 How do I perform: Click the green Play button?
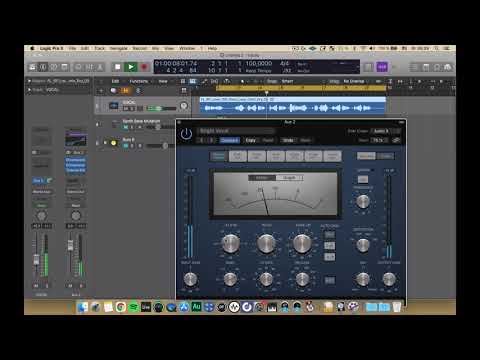(131, 67)
